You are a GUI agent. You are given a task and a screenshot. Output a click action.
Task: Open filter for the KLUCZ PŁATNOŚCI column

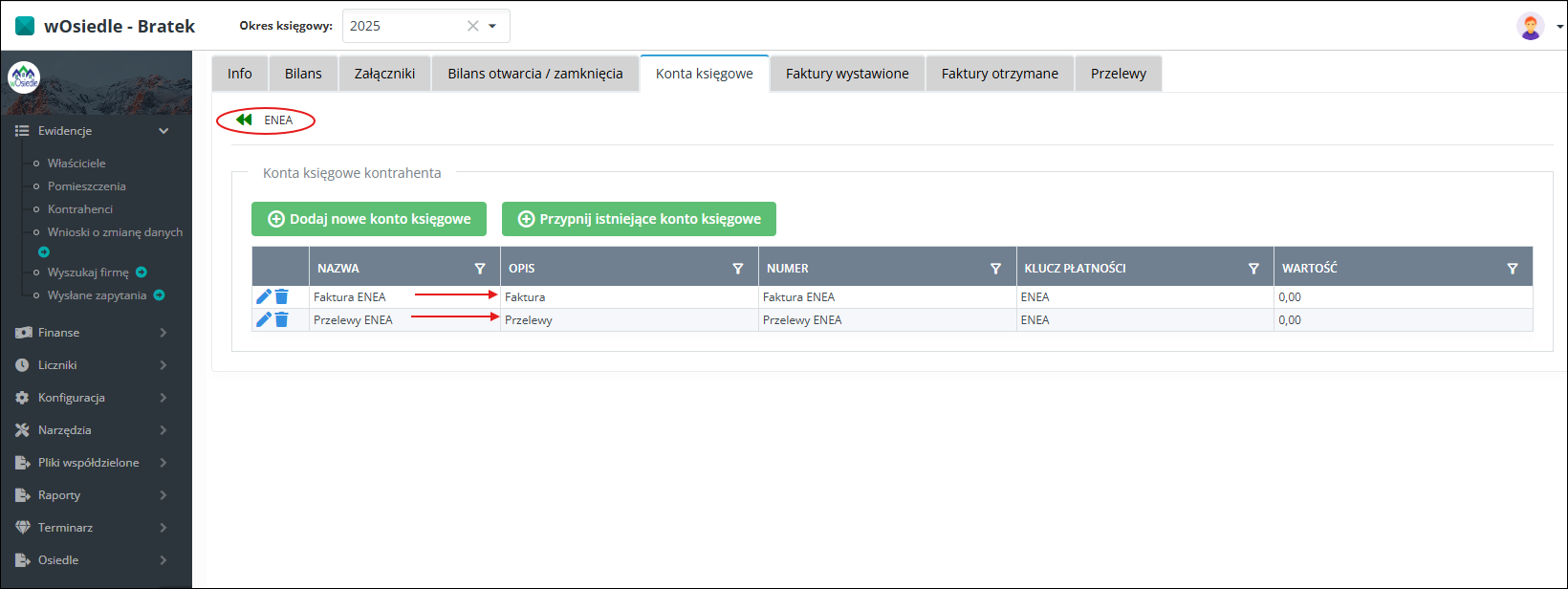[1253, 269]
